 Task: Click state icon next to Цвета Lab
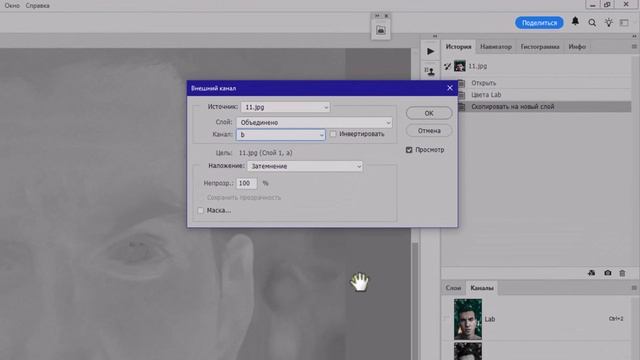pyautogui.click(x=461, y=95)
